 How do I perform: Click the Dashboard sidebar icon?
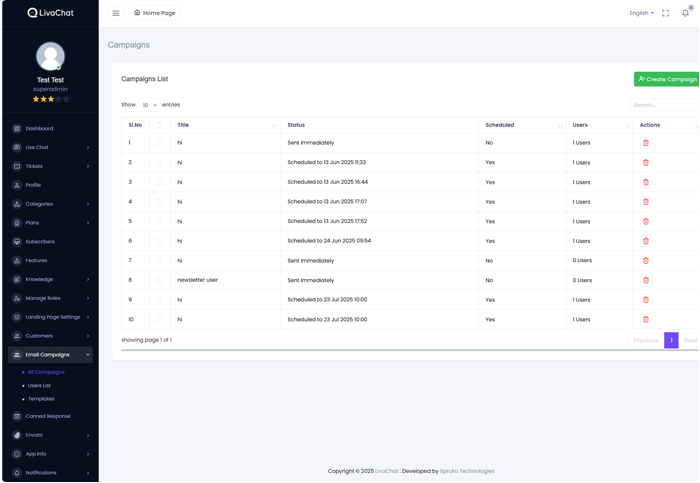(17, 129)
